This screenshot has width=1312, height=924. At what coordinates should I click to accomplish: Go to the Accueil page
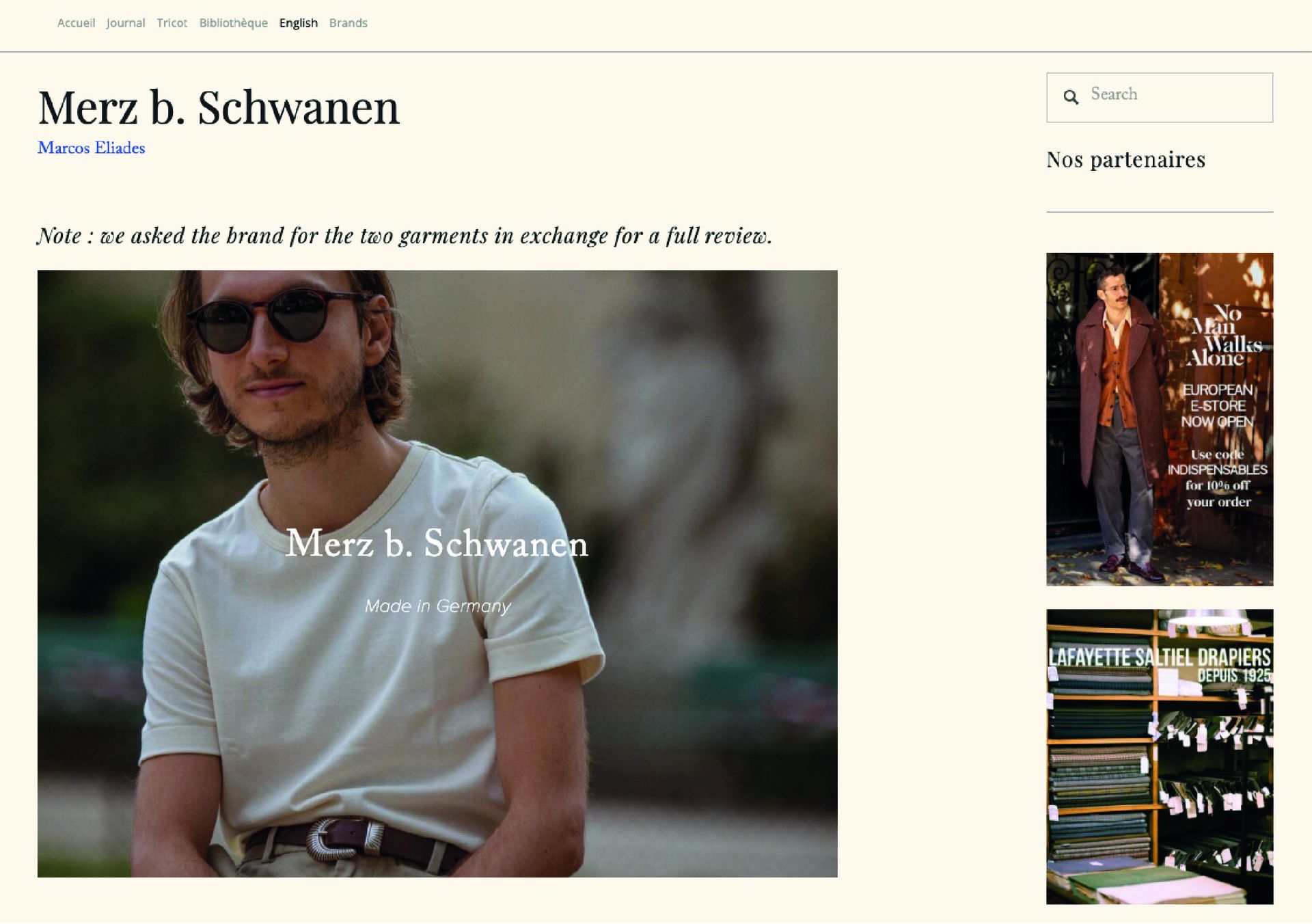76,23
